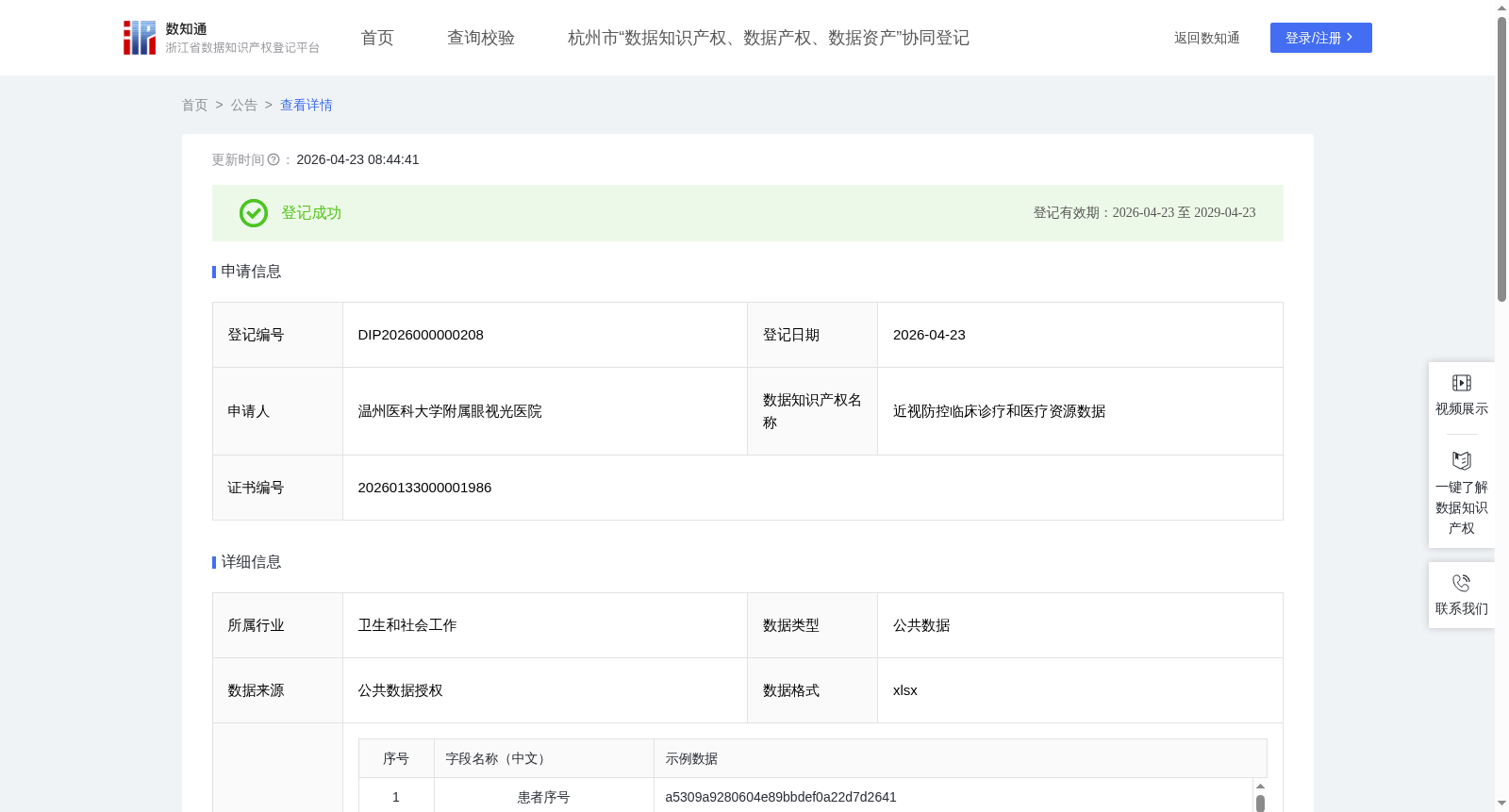Click the 证书编号 label cell
This screenshot has height=812, width=1509.
278,488
